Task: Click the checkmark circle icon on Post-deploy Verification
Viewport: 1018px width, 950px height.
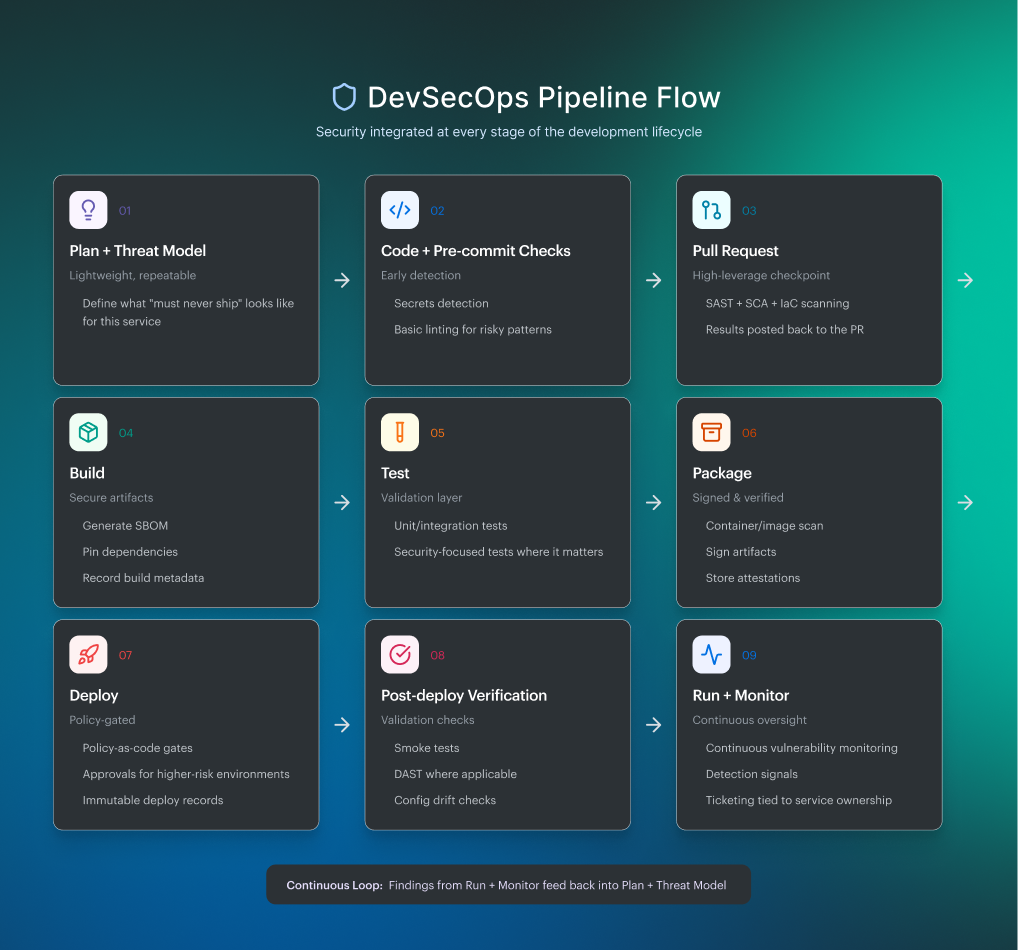Action: tap(400, 654)
